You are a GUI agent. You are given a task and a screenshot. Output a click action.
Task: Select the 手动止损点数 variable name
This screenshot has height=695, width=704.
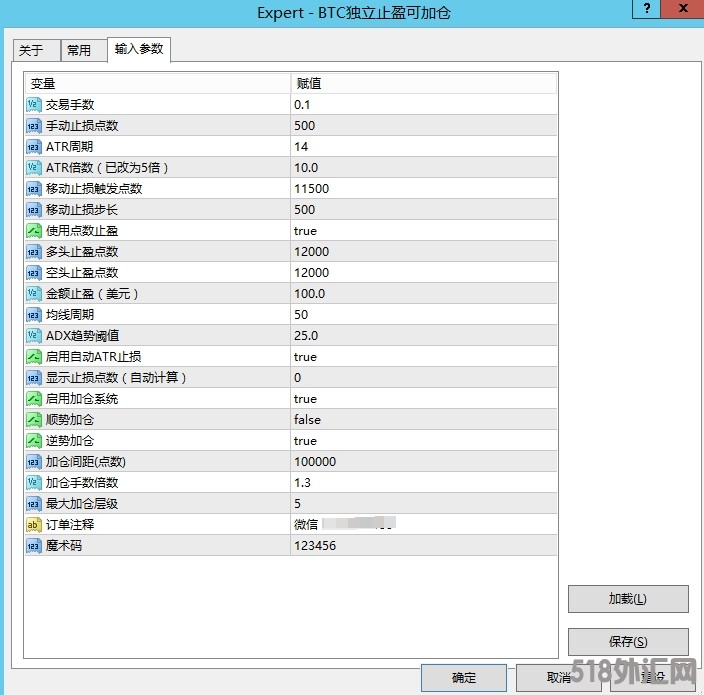(82, 126)
